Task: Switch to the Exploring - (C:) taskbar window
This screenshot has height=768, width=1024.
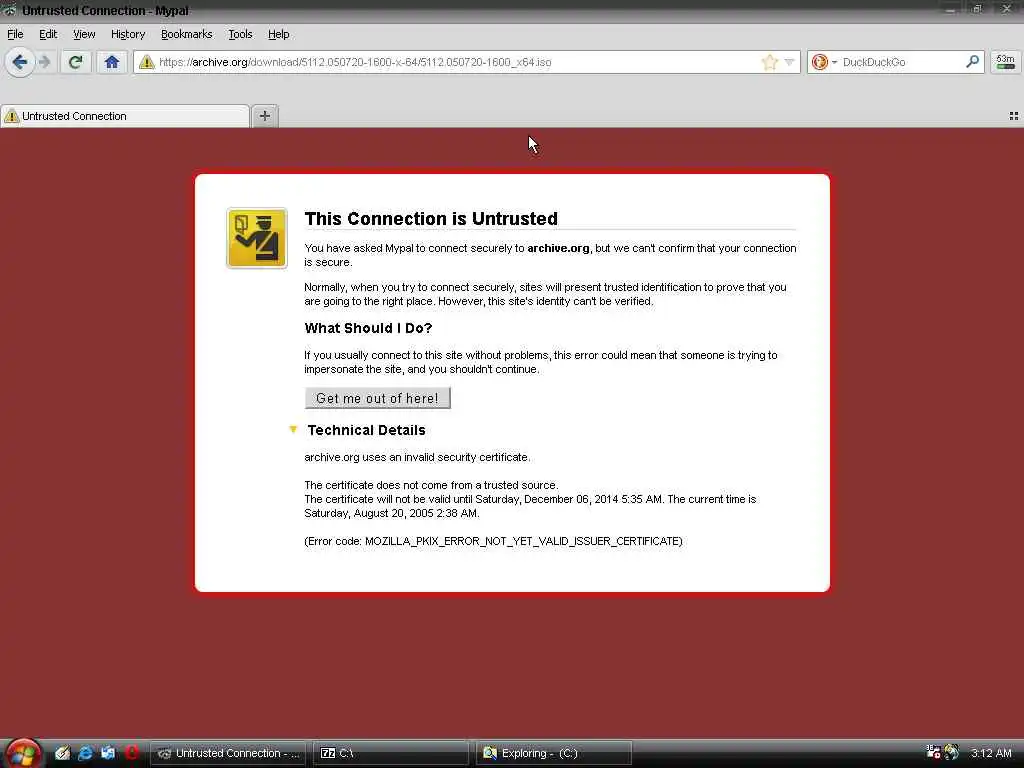Action: coord(554,753)
